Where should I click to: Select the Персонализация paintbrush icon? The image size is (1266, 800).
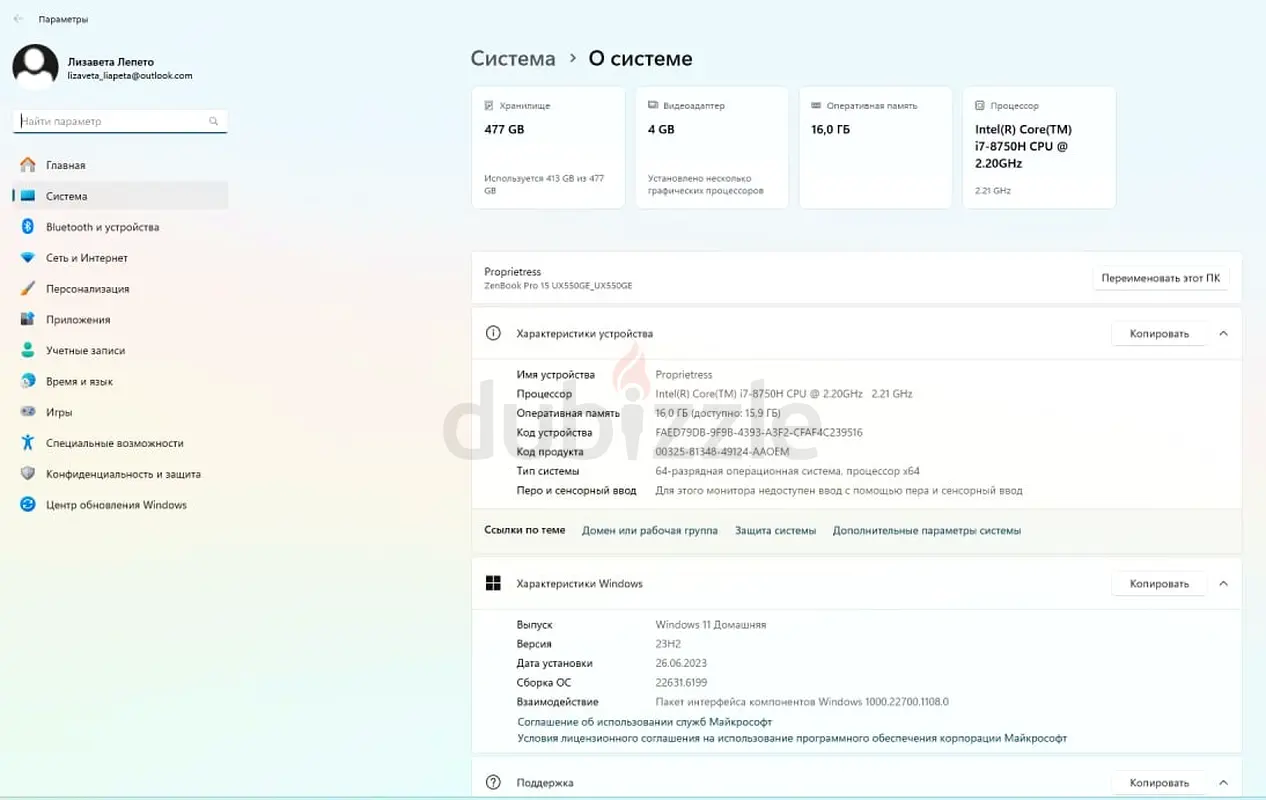pyautogui.click(x=28, y=289)
